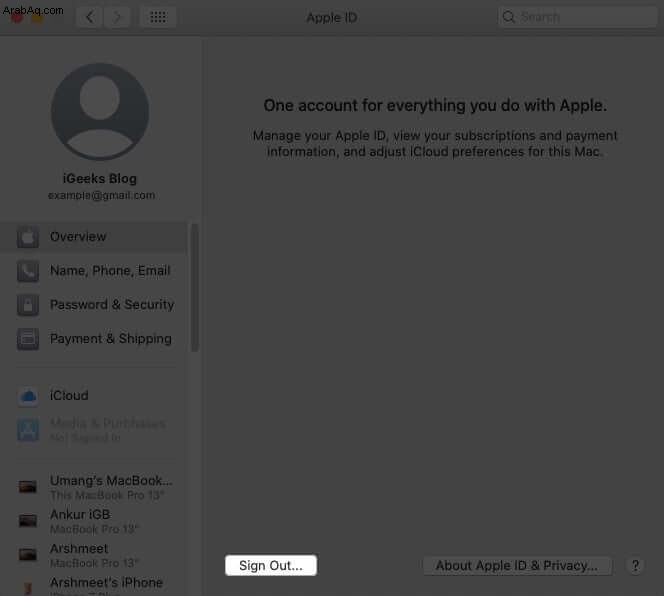Click the phone handset sidebar icon

(x=28, y=271)
